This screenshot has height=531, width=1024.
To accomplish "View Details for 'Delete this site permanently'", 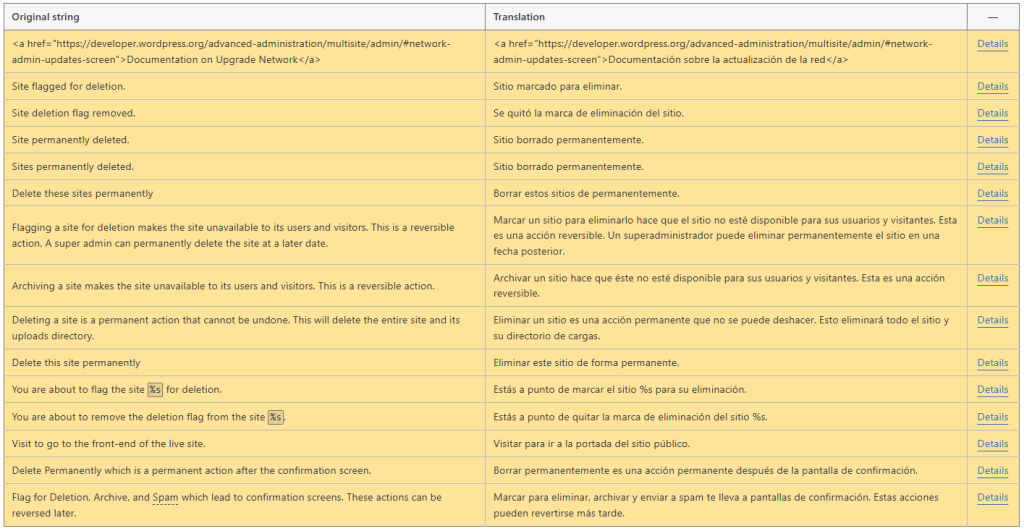I will (992, 363).
